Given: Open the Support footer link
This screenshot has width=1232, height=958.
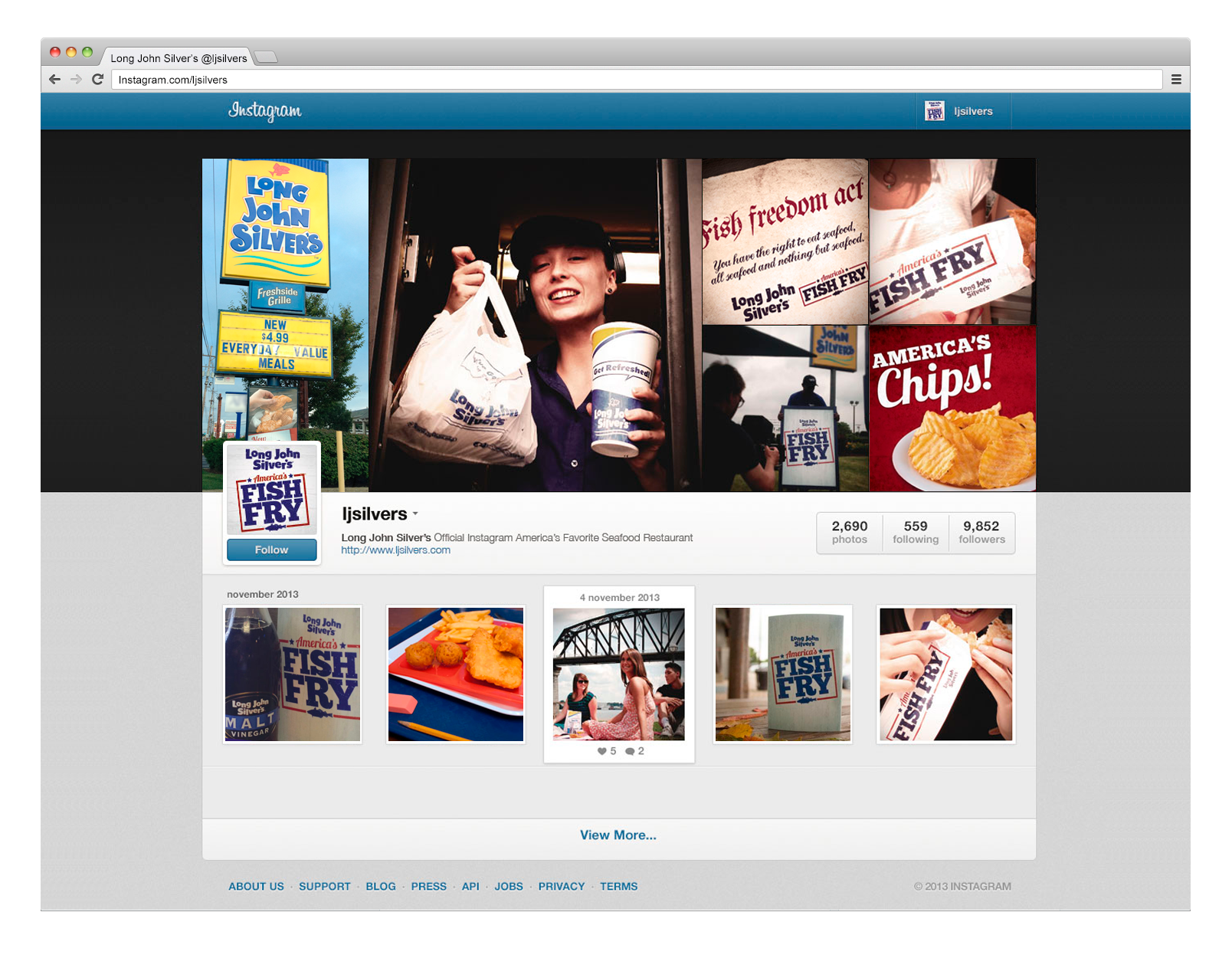Looking at the screenshot, I should (x=325, y=886).
